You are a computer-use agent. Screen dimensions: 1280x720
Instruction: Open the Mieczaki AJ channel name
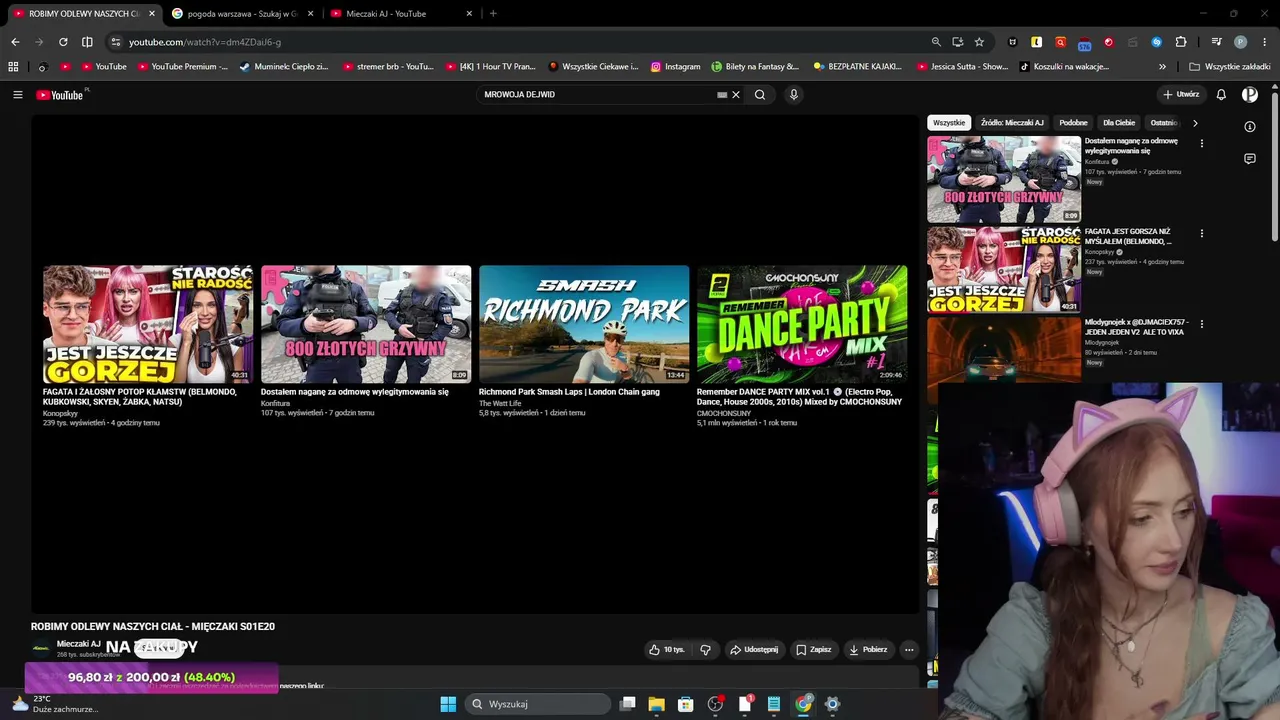point(78,644)
